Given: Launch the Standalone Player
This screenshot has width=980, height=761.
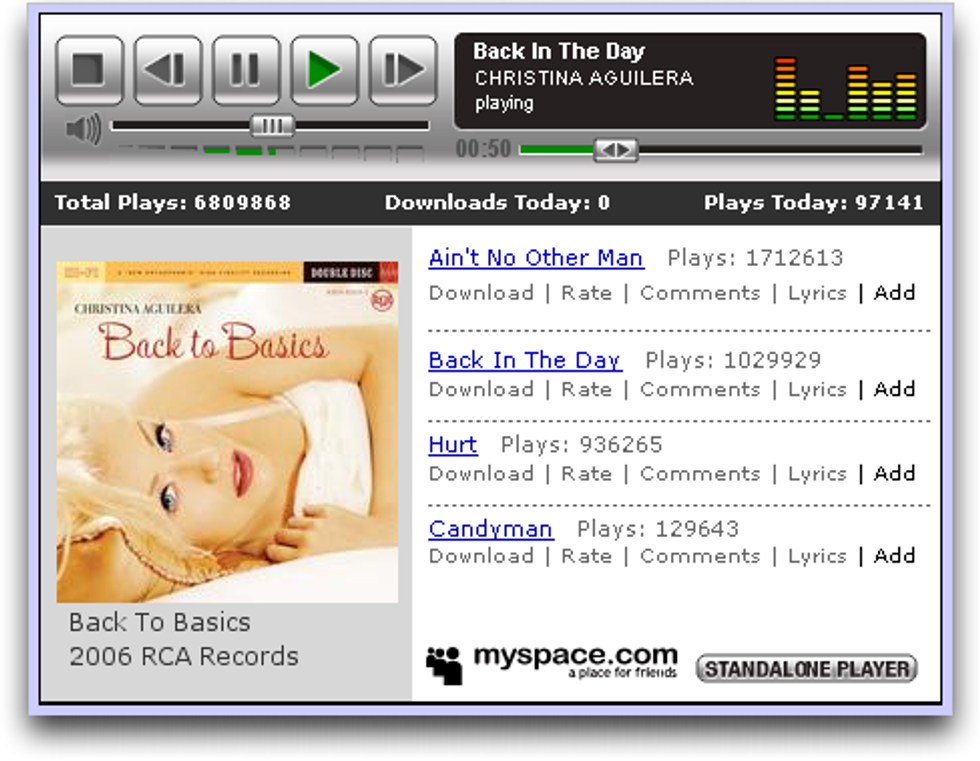Looking at the screenshot, I should (x=806, y=669).
